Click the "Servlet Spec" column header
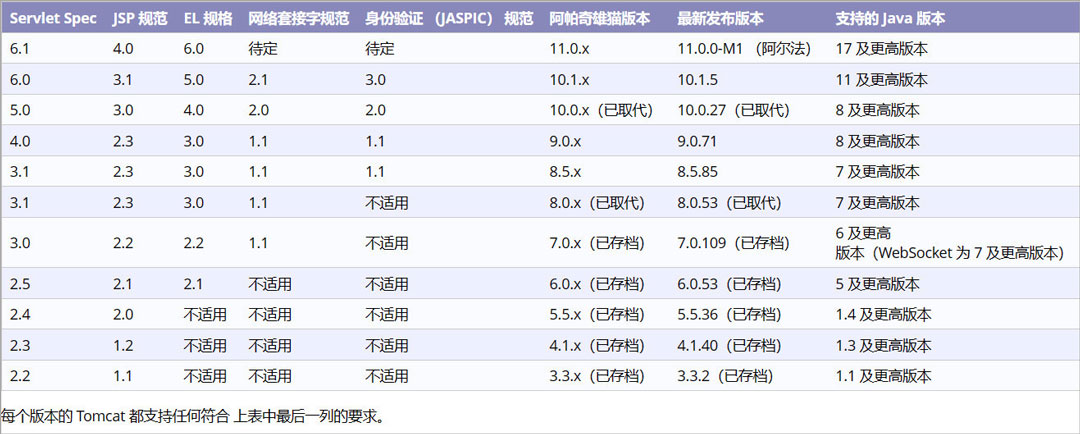The image size is (1080, 434). 53,19
